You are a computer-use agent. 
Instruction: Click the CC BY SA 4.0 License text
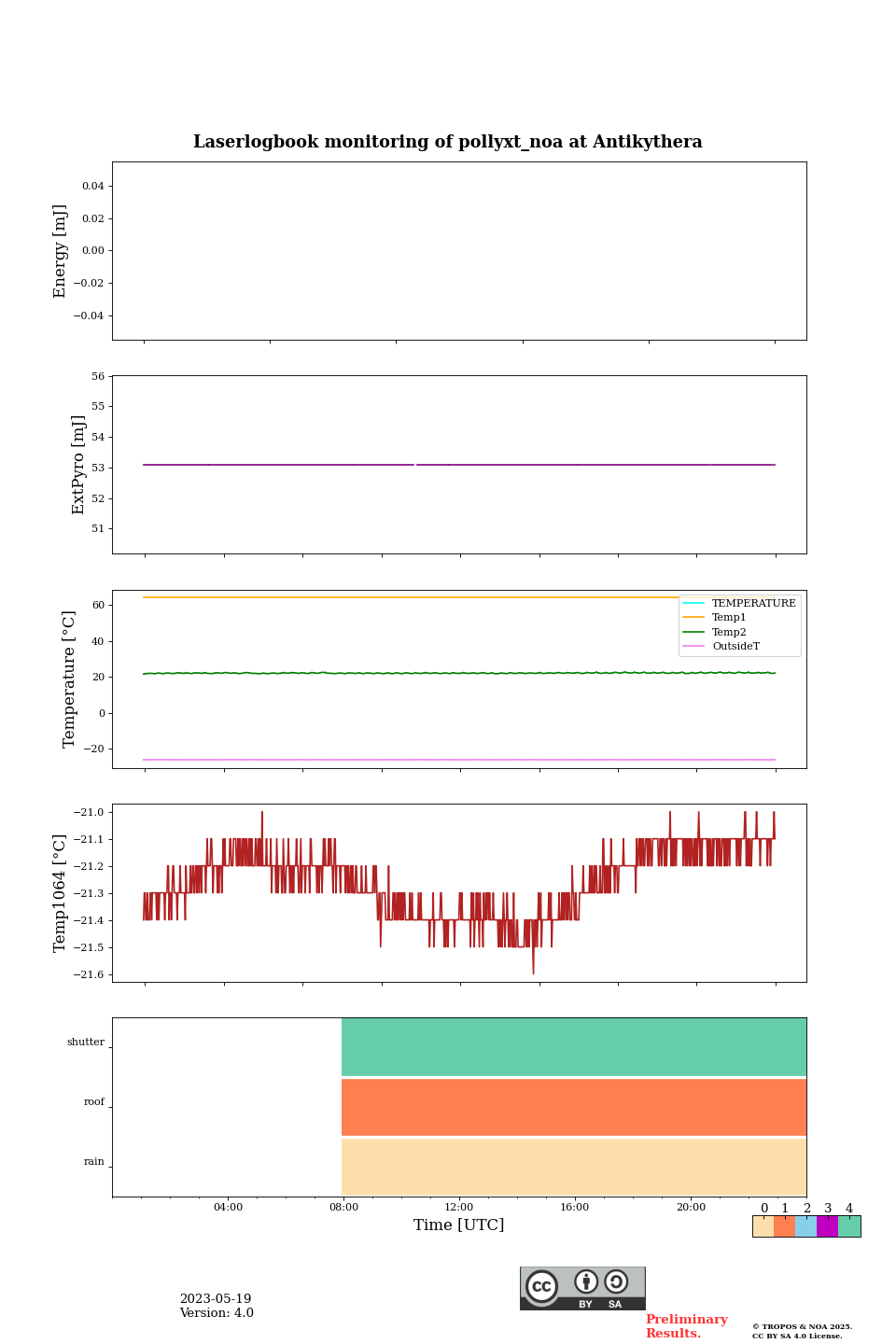[x=797, y=1336]
